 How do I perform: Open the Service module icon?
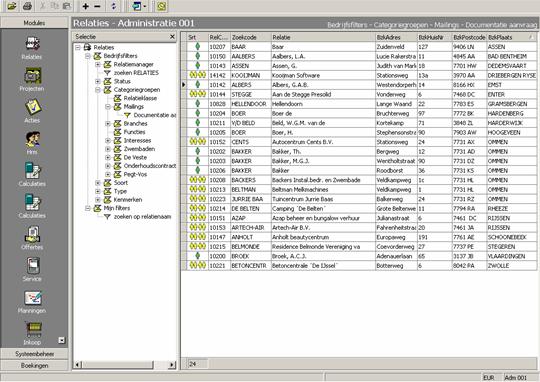(33, 266)
